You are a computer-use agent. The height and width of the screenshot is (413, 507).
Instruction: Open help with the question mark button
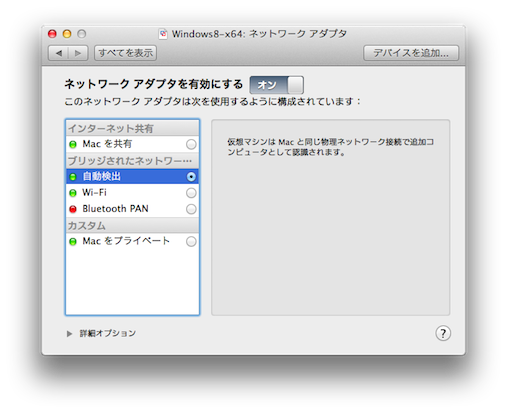point(443,333)
